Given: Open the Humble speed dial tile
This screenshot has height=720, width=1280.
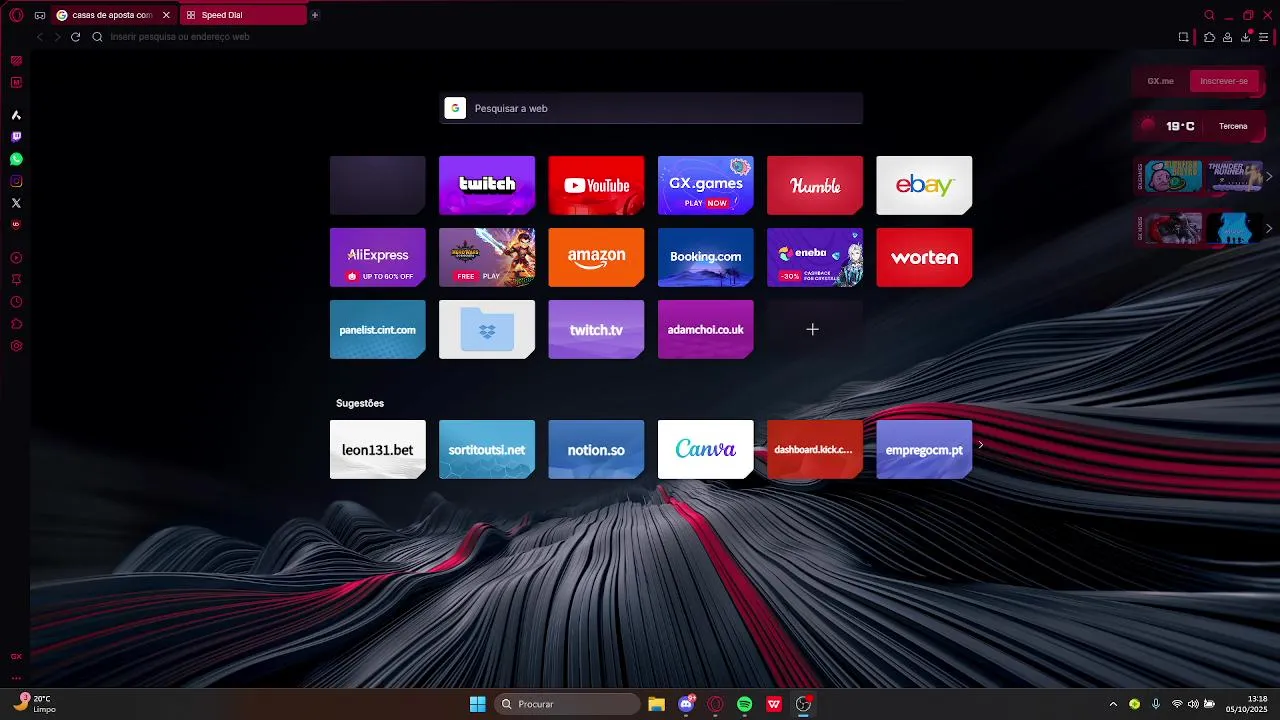Looking at the screenshot, I should click(x=815, y=185).
